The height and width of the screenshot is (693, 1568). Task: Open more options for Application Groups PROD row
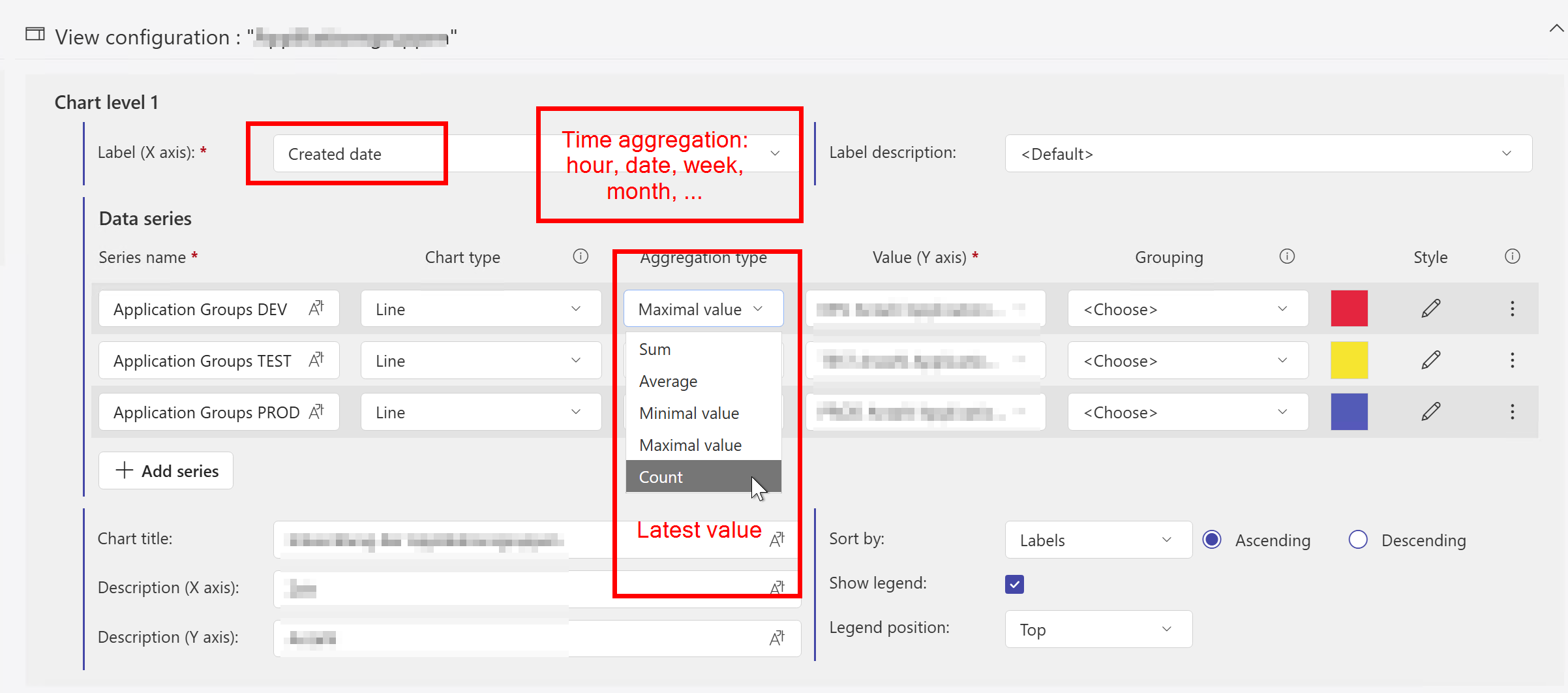pyautogui.click(x=1512, y=412)
